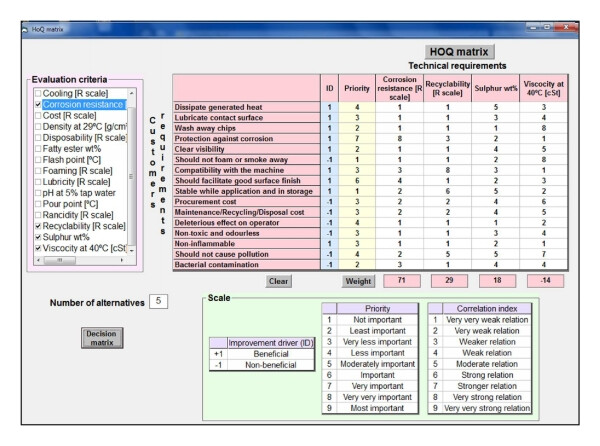The image size is (600, 446).
Task: Click the horizontal scroll-right arrow in criteria list
Action: 122,260
